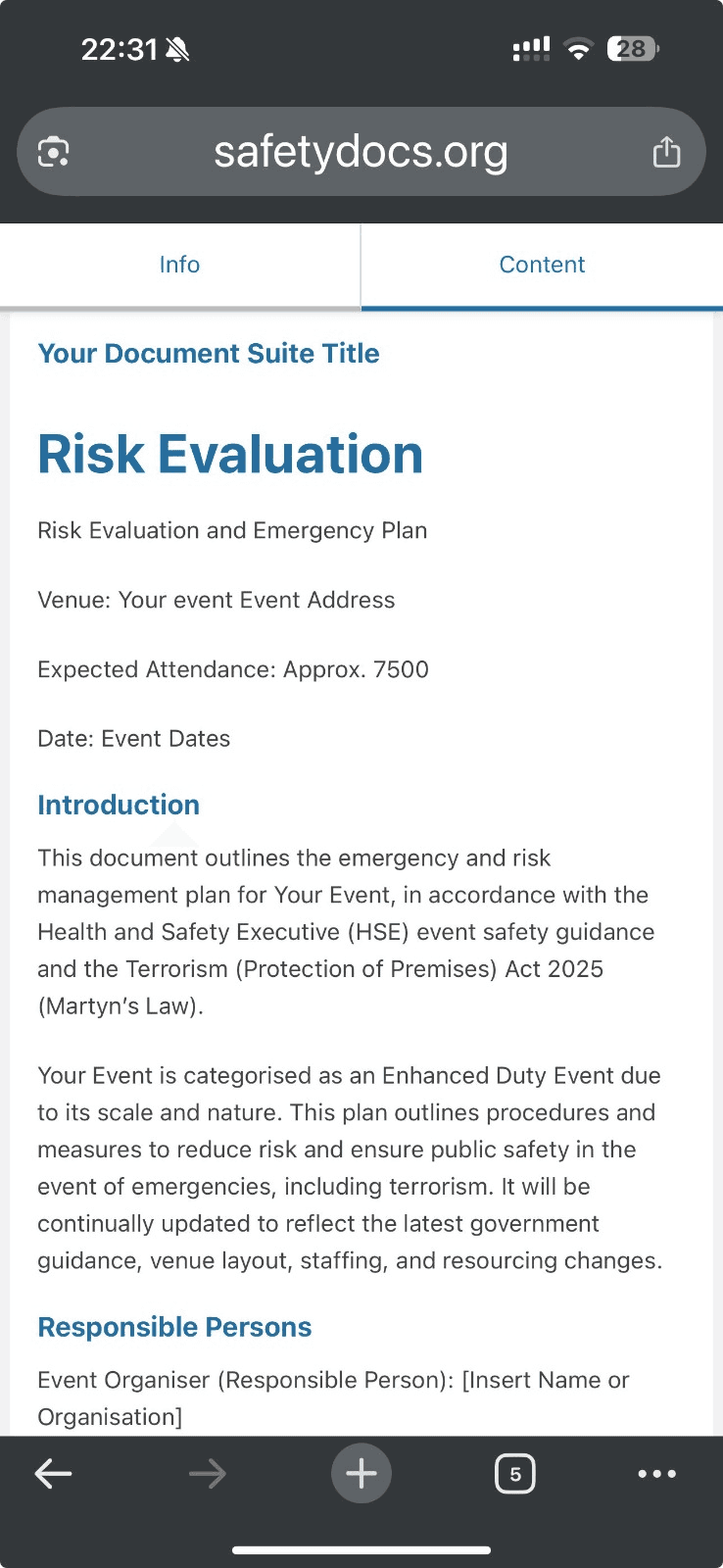The image size is (723, 1568).
Task: Open the three-dot browser menu
Action: click(x=656, y=1473)
